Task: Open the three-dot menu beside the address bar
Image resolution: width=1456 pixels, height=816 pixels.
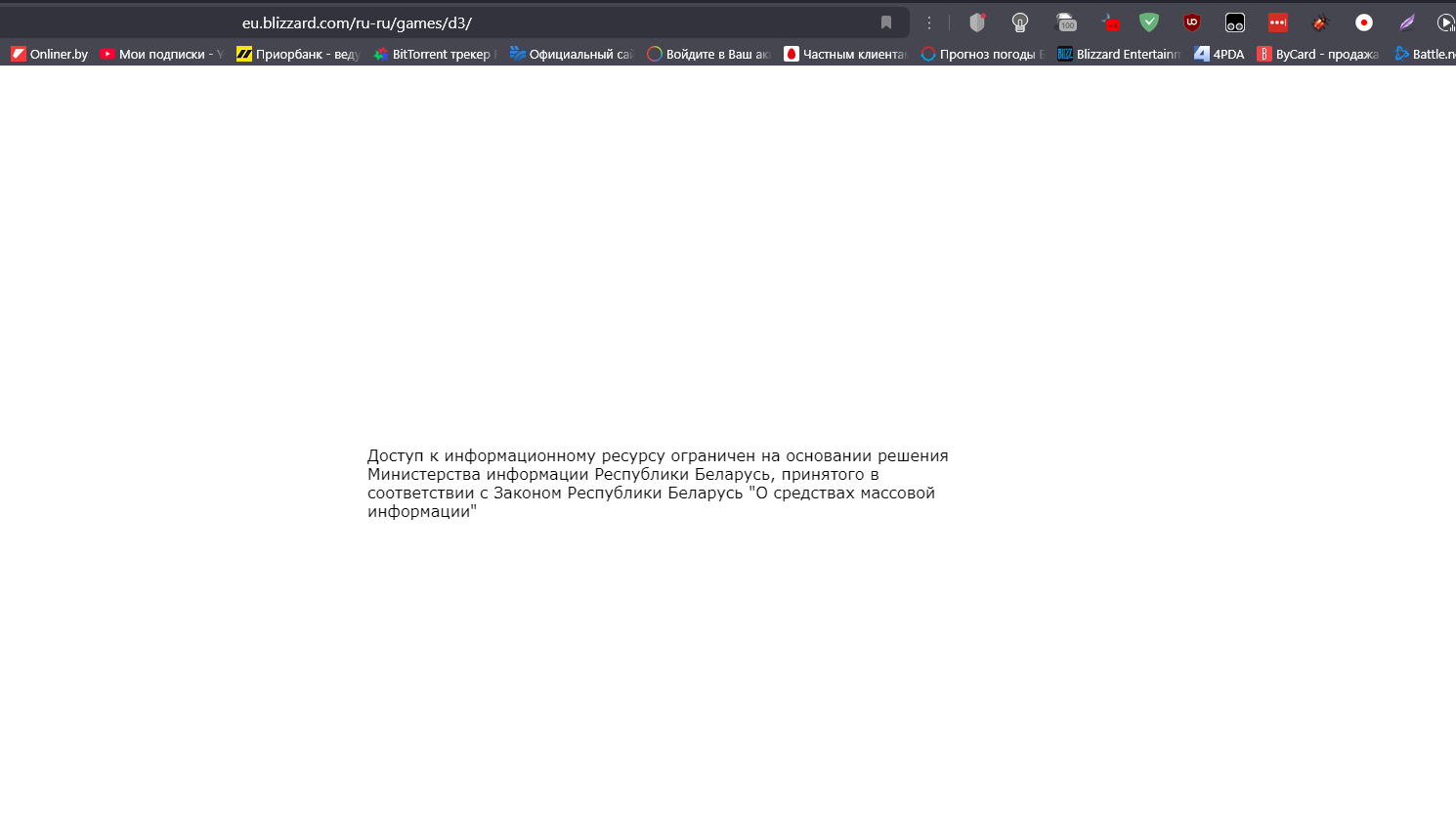Action: pos(929,22)
